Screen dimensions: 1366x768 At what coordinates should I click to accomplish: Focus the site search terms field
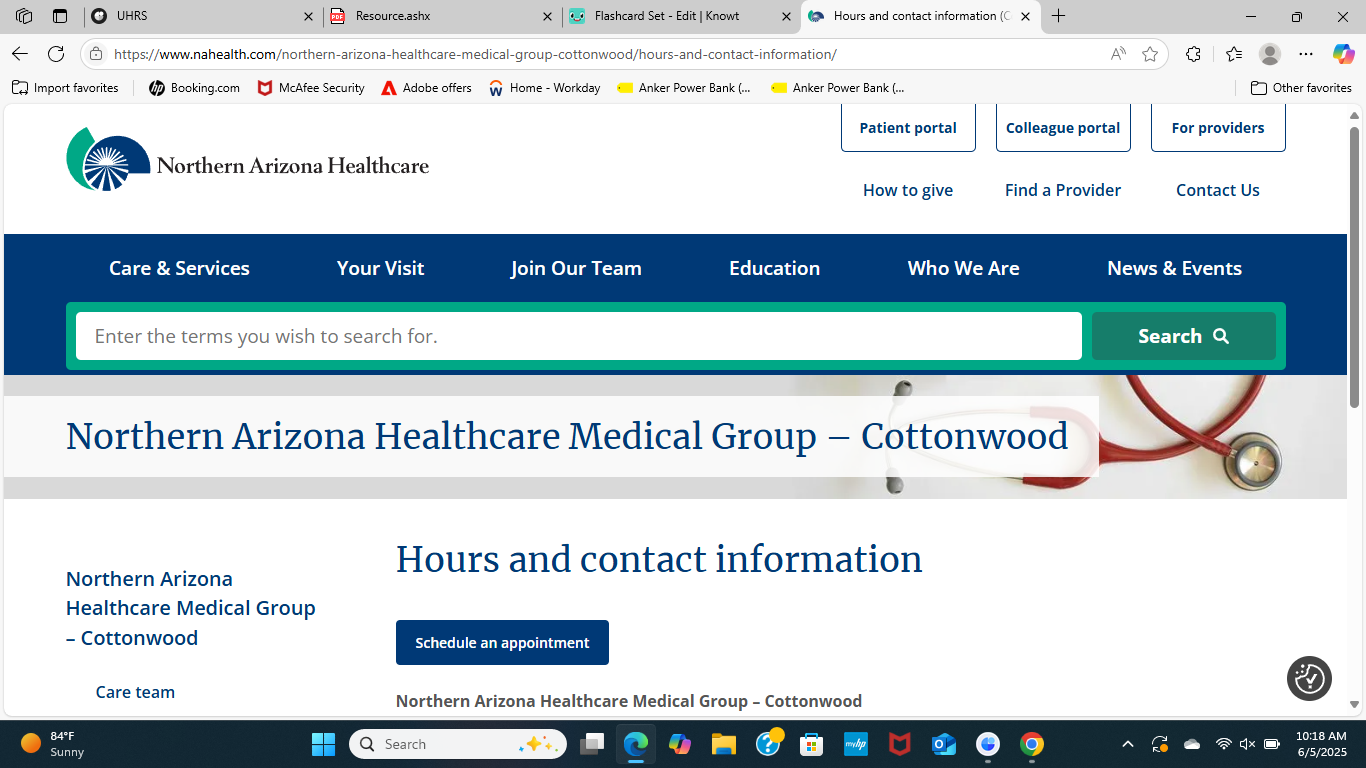pos(579,336)
